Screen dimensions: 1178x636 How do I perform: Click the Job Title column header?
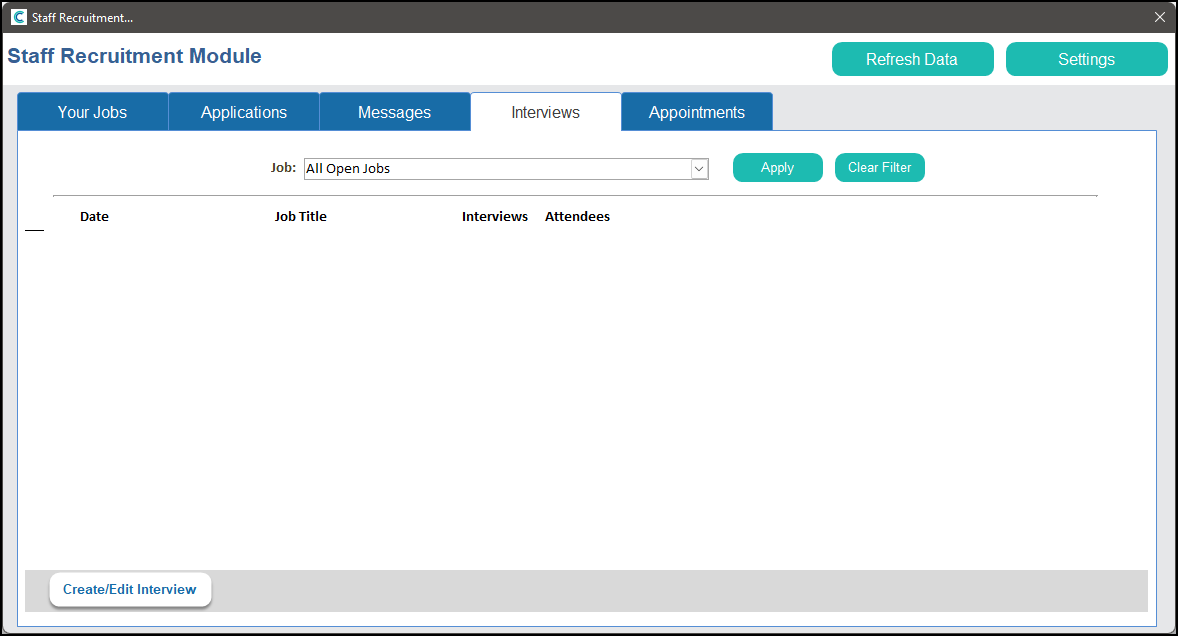tap(300, 216)
